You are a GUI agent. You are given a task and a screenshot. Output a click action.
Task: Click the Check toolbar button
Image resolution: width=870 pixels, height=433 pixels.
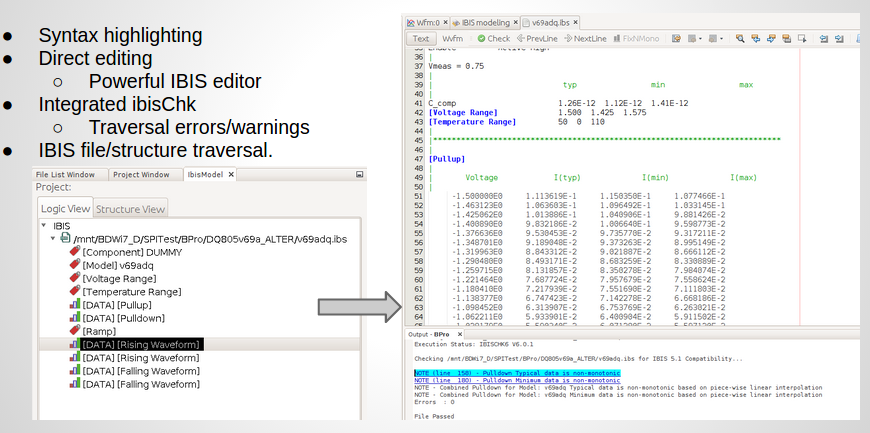493,39
